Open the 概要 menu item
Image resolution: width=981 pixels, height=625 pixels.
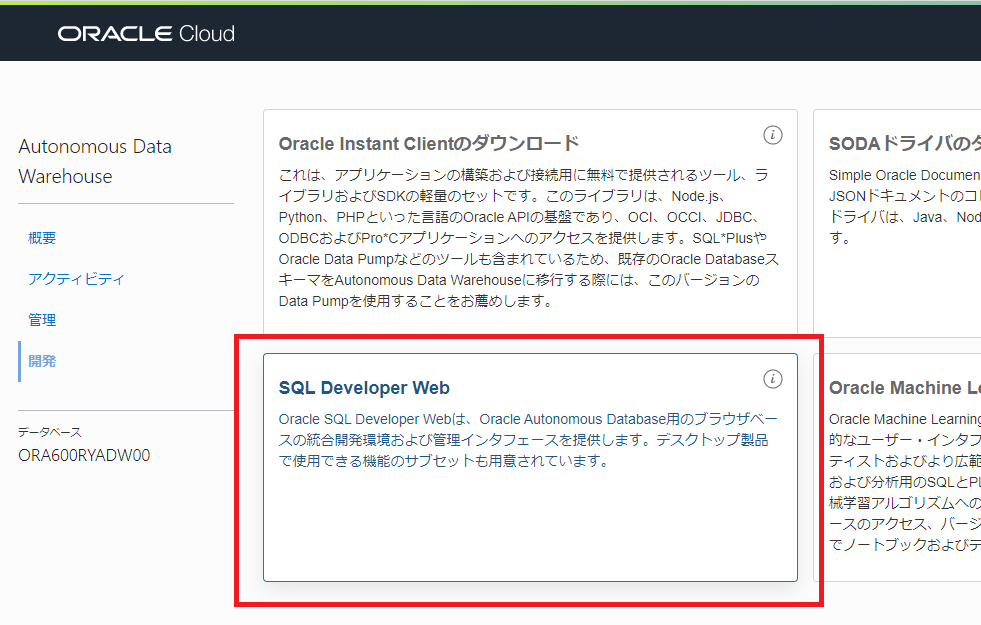click(x=42, y=238)
